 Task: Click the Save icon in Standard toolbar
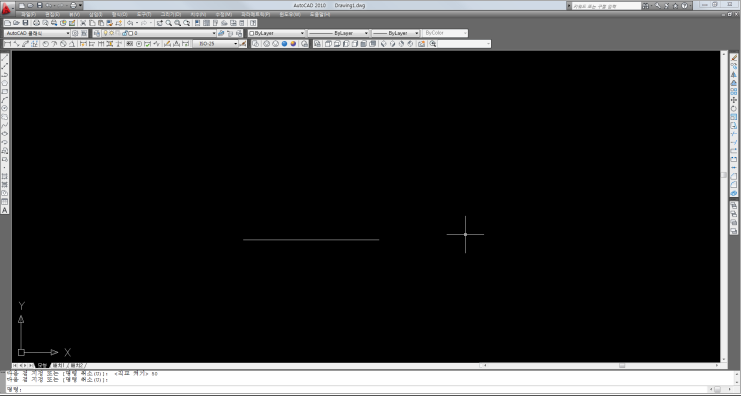26,23
